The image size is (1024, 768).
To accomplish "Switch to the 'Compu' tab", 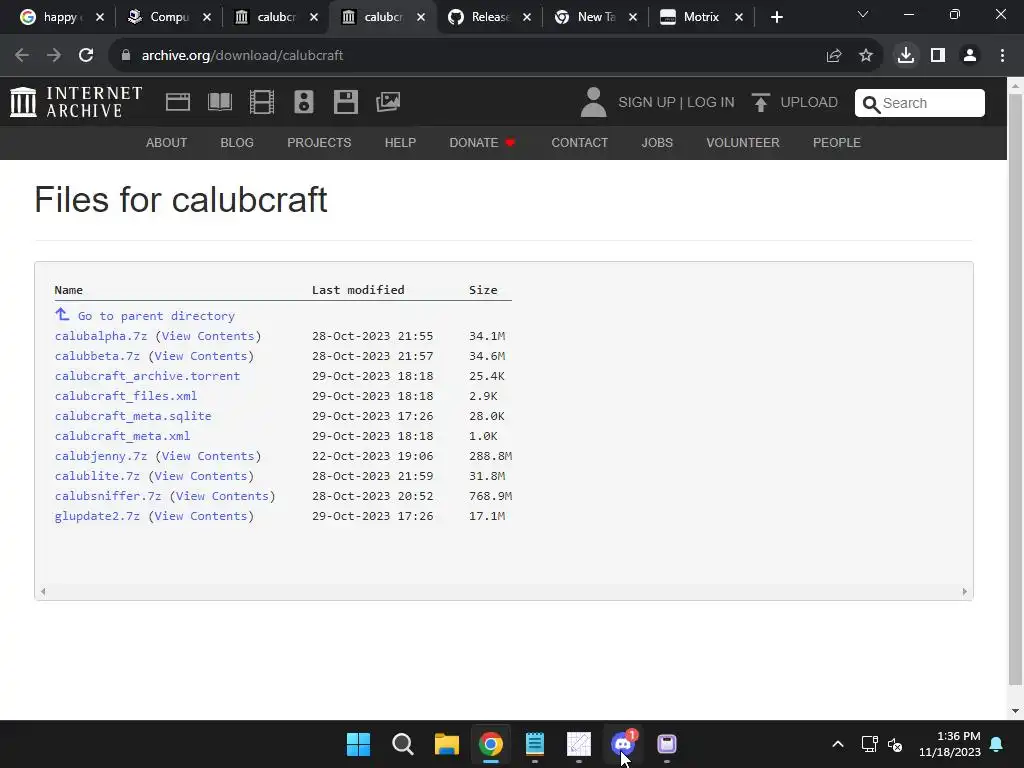I will [169, 17].
